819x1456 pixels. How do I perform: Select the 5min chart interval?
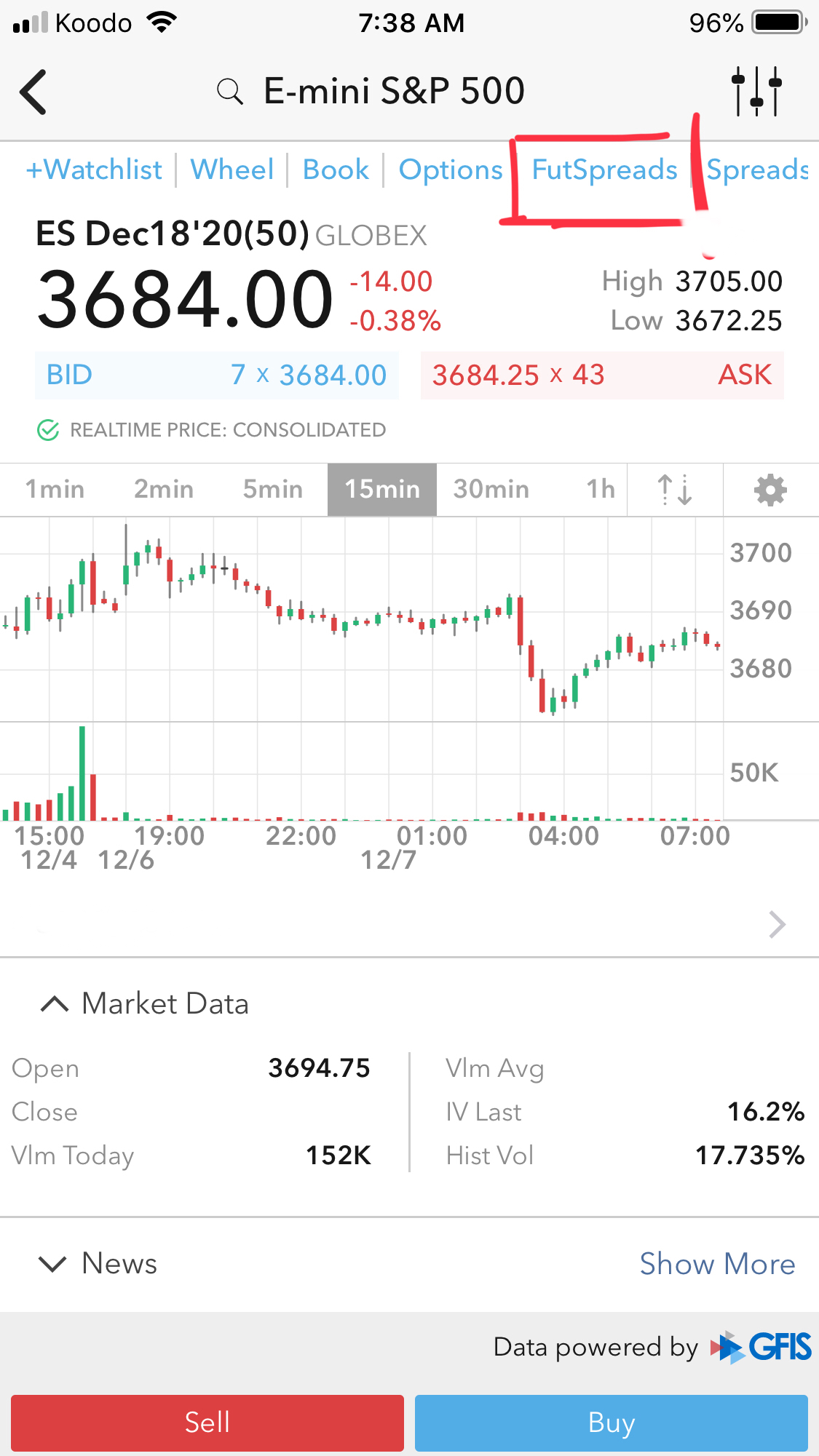tap(272, 490)
